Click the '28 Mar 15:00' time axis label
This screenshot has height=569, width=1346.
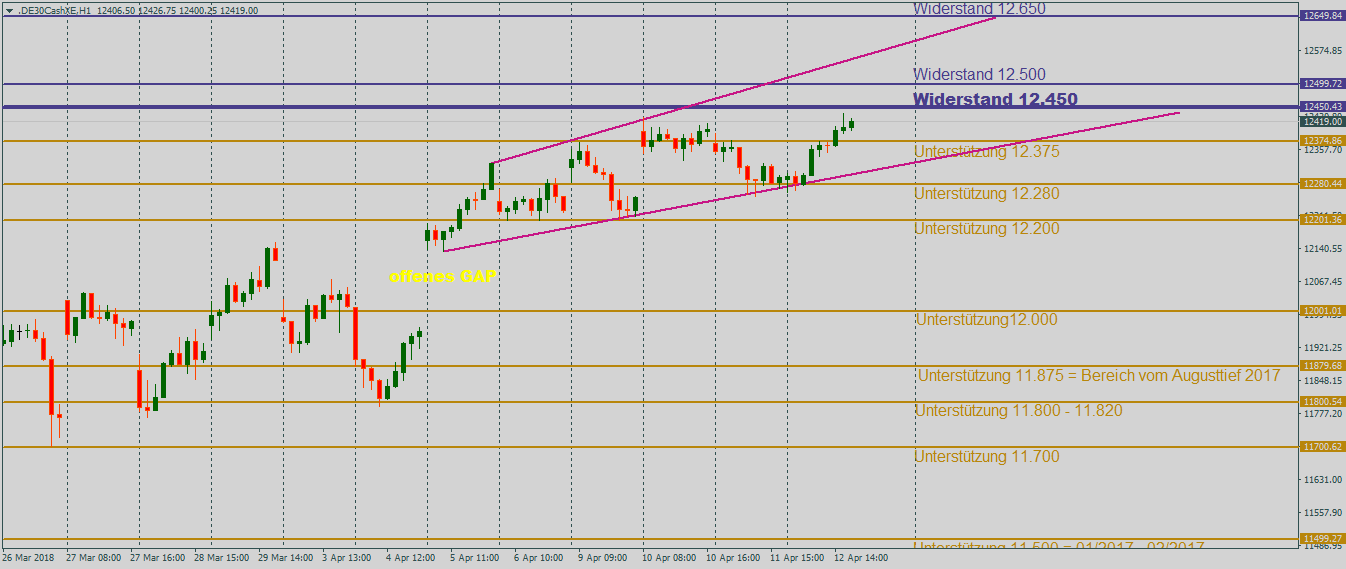222,557
